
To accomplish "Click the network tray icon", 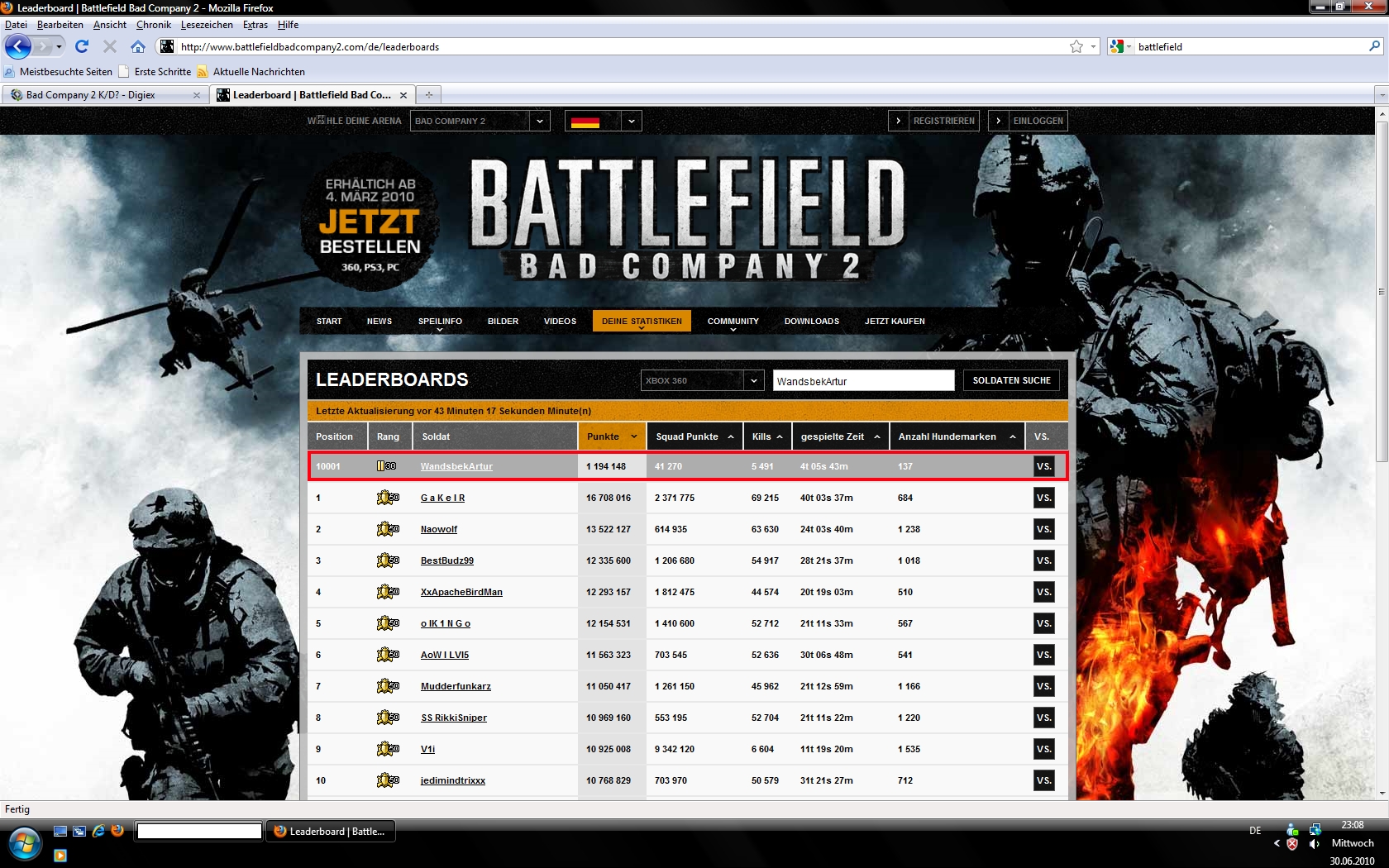I will (x=1315, y=828).
